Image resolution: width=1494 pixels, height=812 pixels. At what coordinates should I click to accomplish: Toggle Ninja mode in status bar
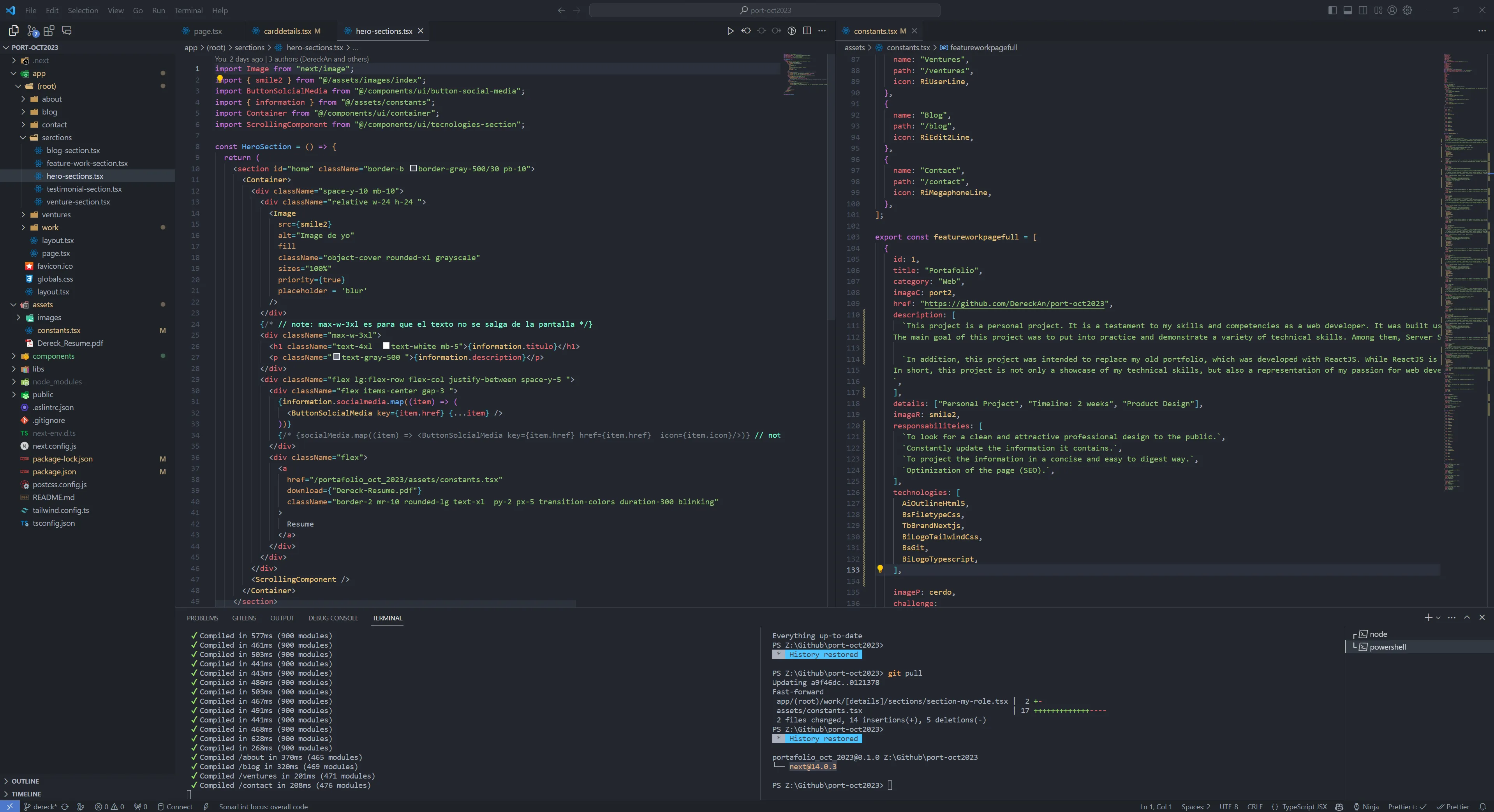pos(1366,806)
